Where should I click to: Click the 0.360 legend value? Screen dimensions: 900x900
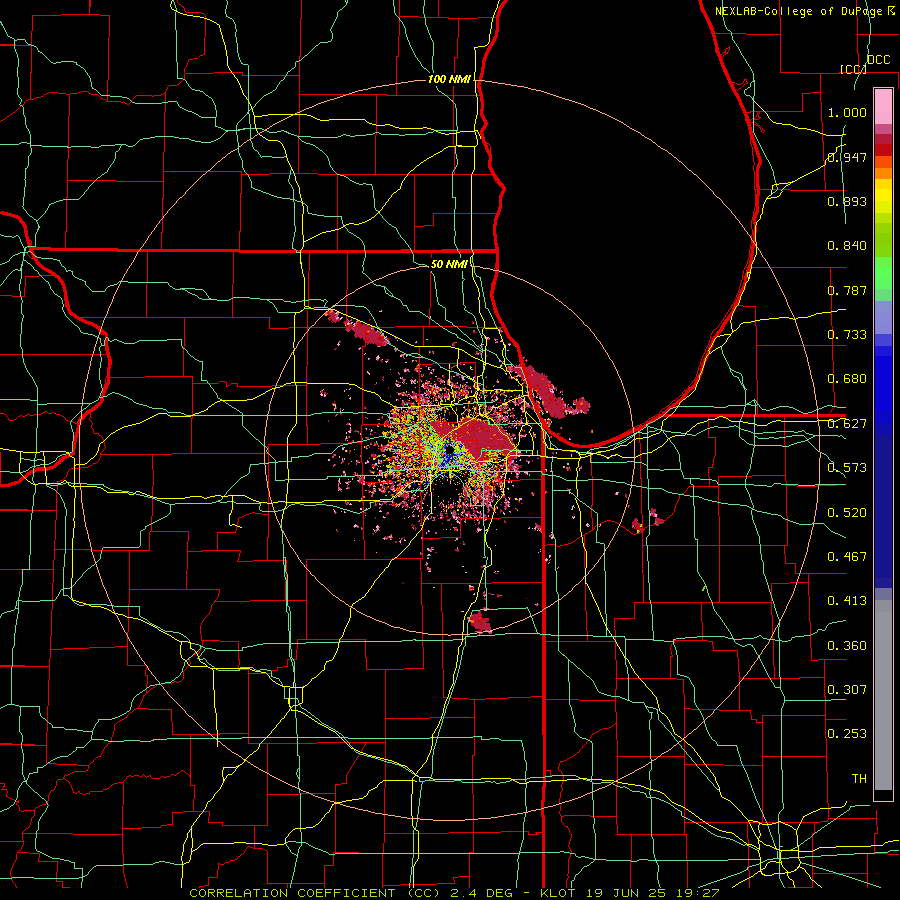tap(847, 646)
